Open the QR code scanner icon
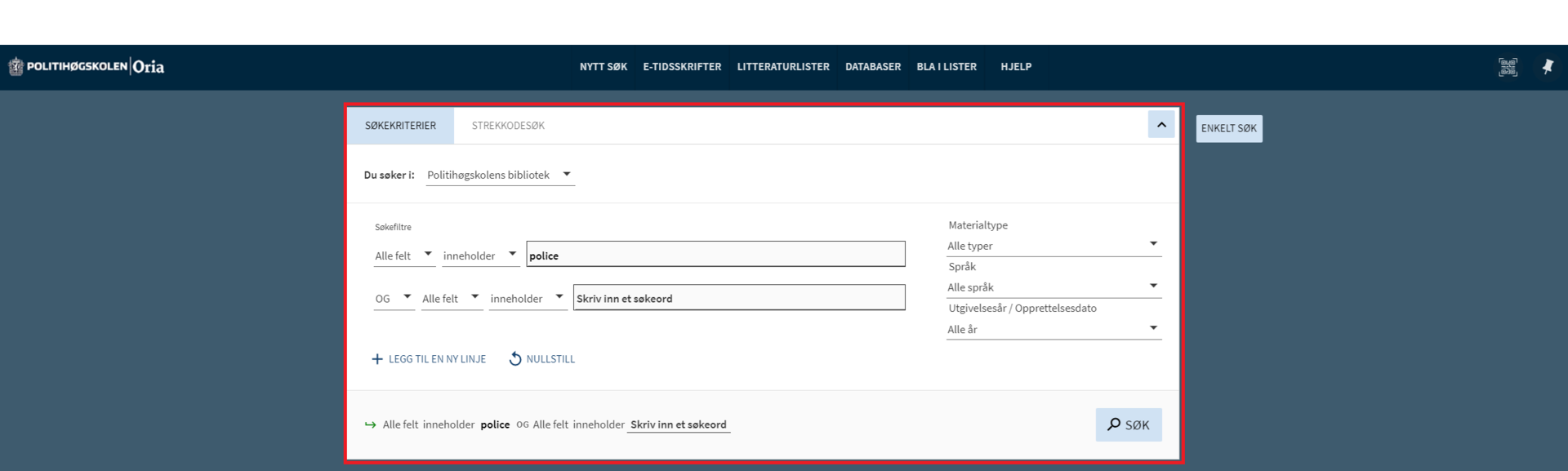 [1508, 67]
